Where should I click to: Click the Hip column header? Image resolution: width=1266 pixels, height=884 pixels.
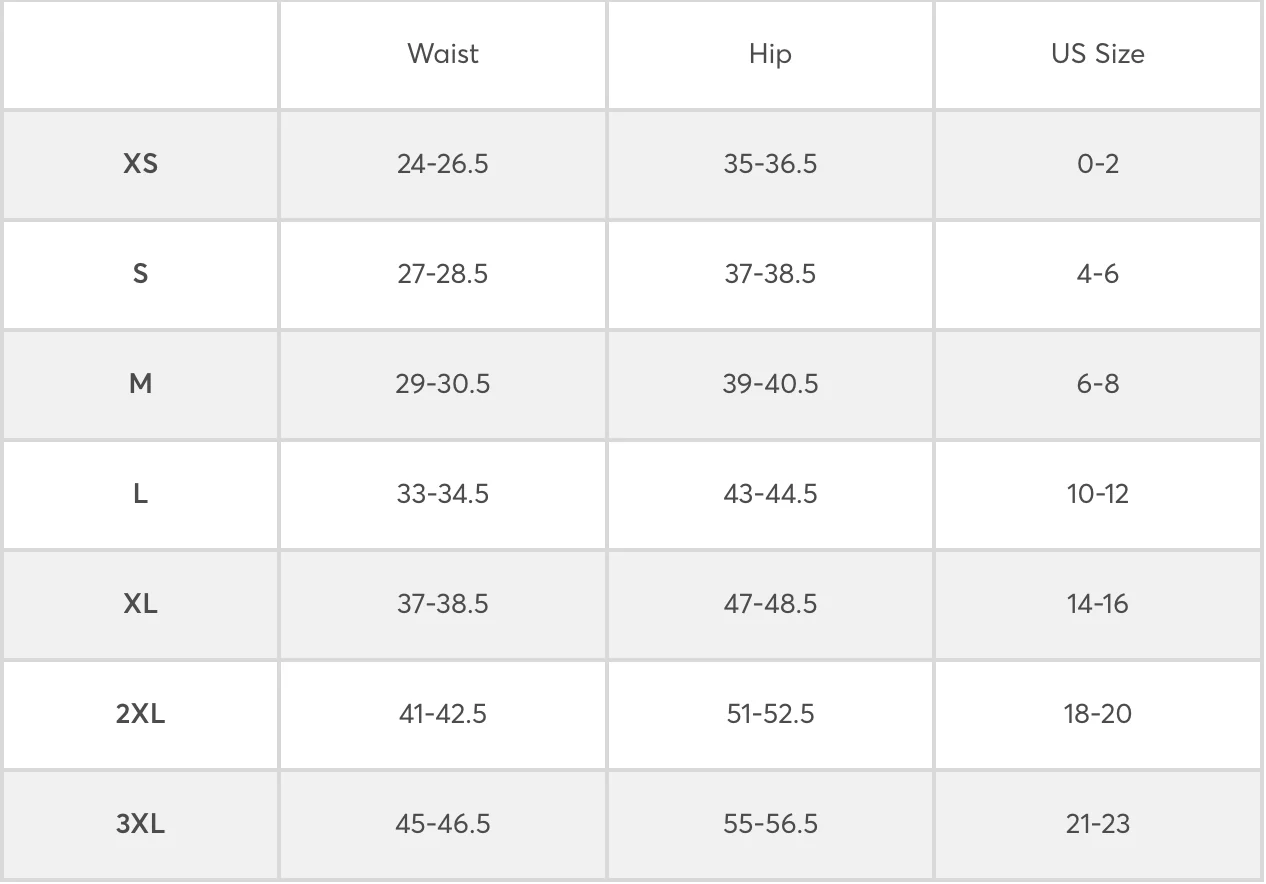pyautogui.click(x=770, y=54)
